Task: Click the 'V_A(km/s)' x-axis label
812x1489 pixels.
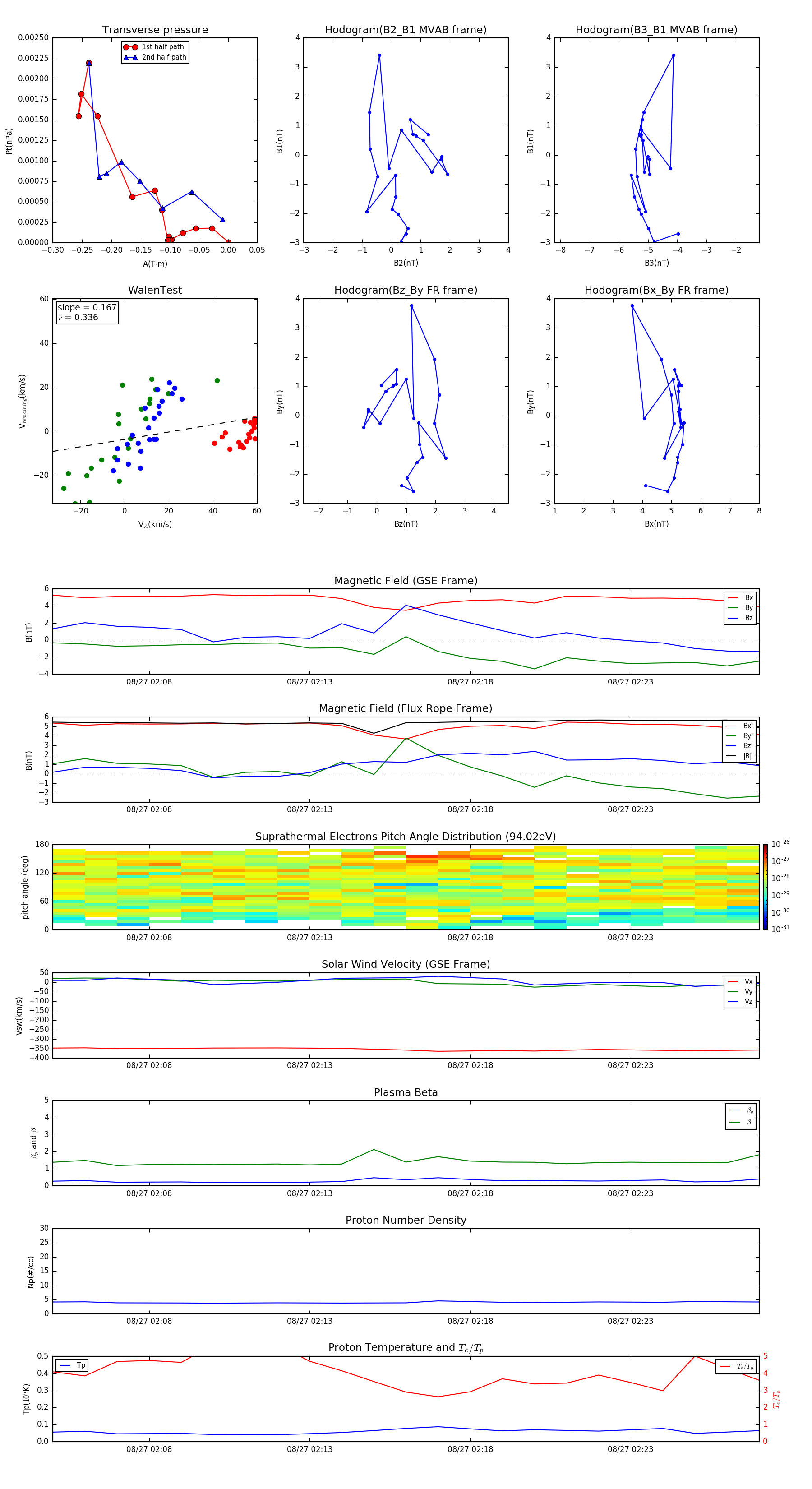Action: click(155, 525)
